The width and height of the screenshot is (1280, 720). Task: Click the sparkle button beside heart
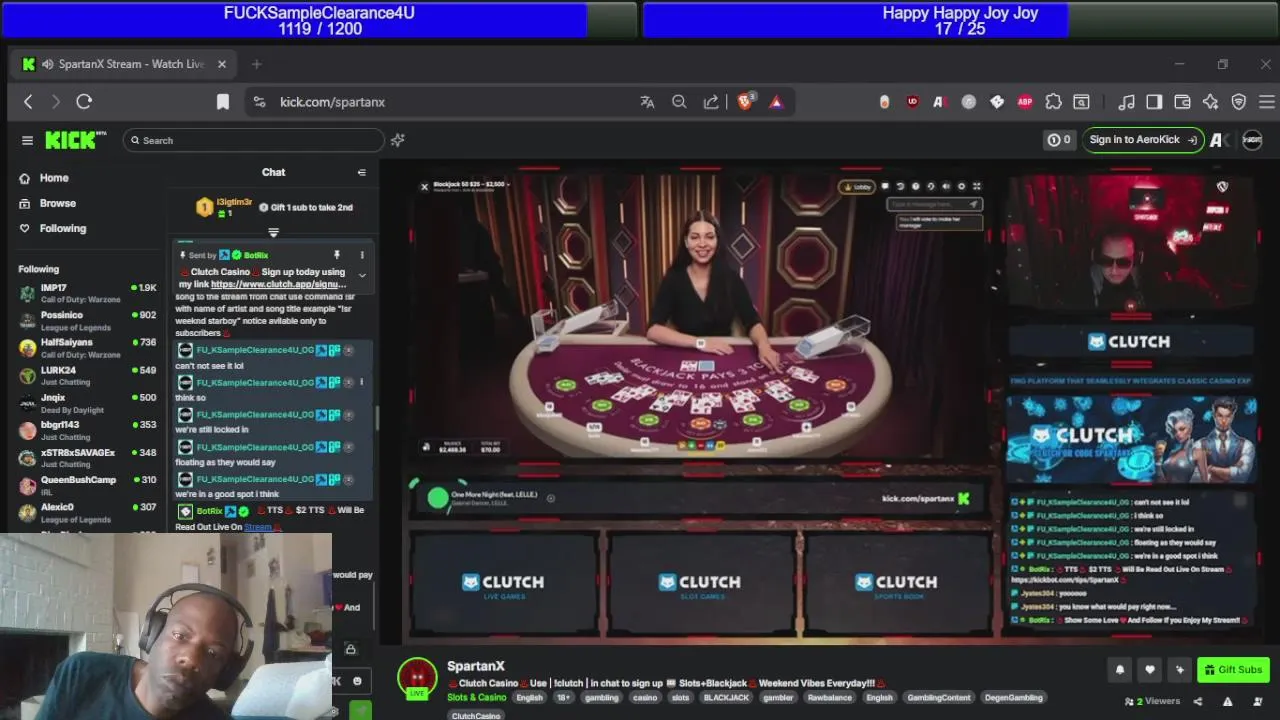1180,670
